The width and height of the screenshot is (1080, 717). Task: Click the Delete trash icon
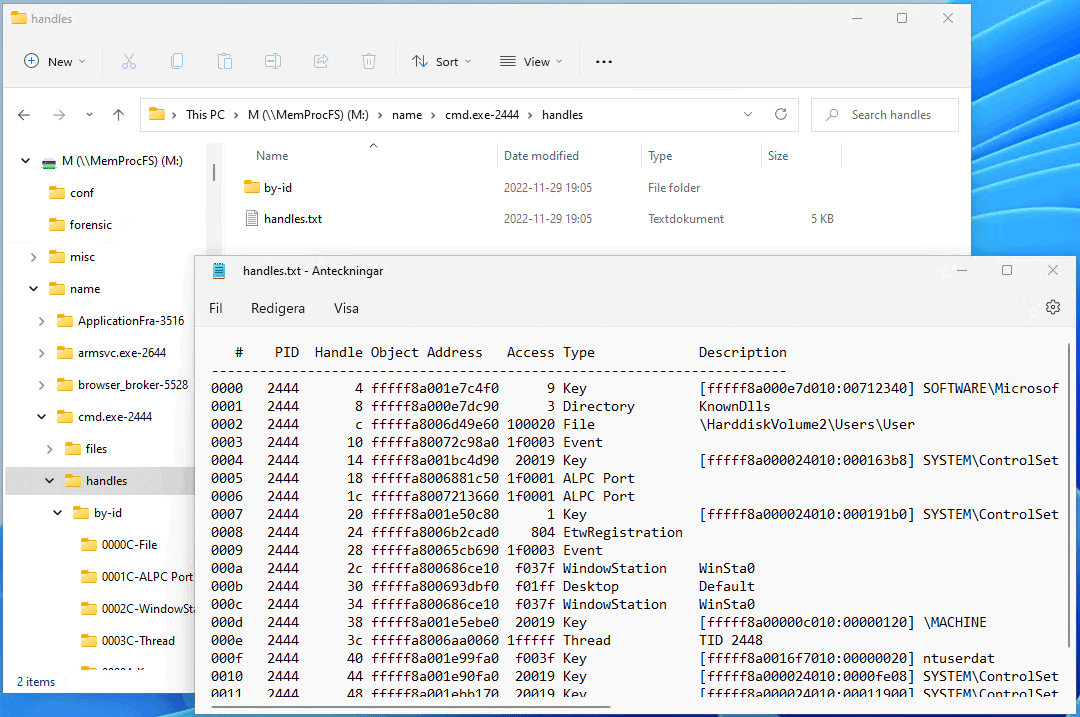coord(368,61)
